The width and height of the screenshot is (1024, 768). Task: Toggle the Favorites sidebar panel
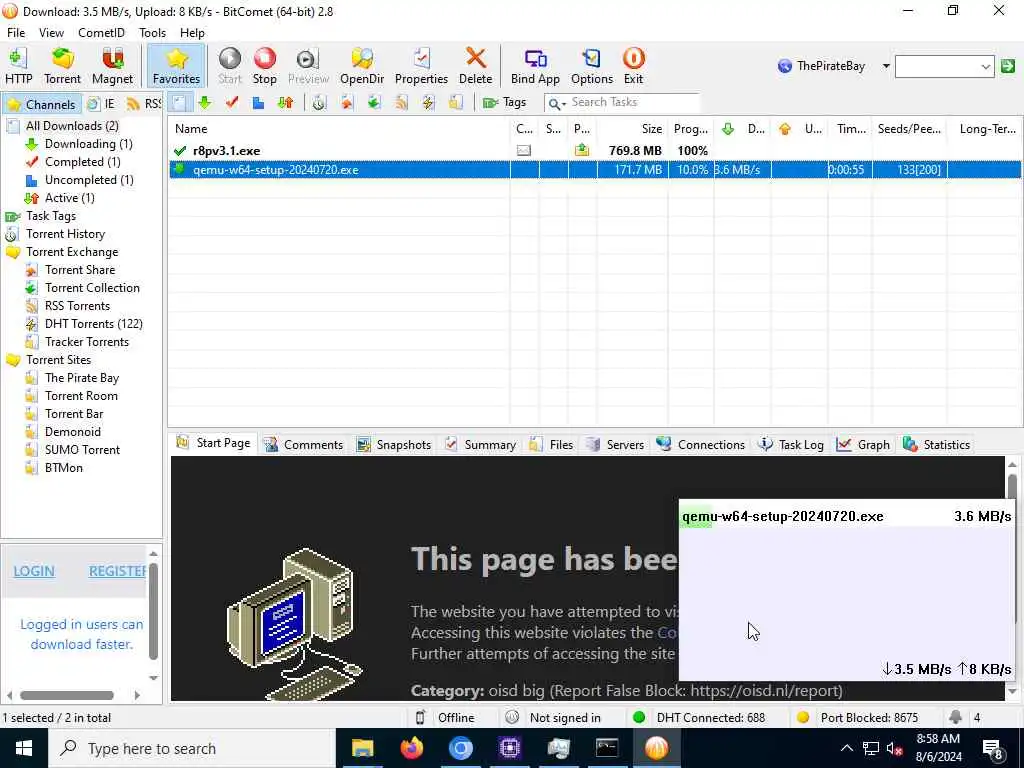(176, 66)
